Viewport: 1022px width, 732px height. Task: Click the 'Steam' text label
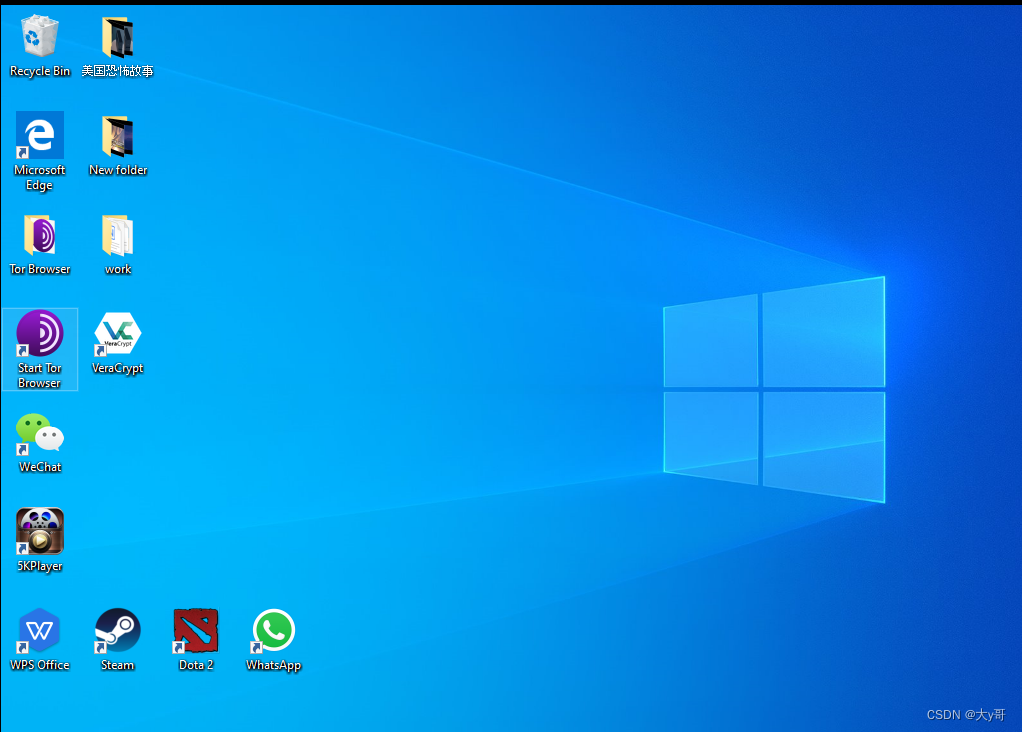[117, 665]
